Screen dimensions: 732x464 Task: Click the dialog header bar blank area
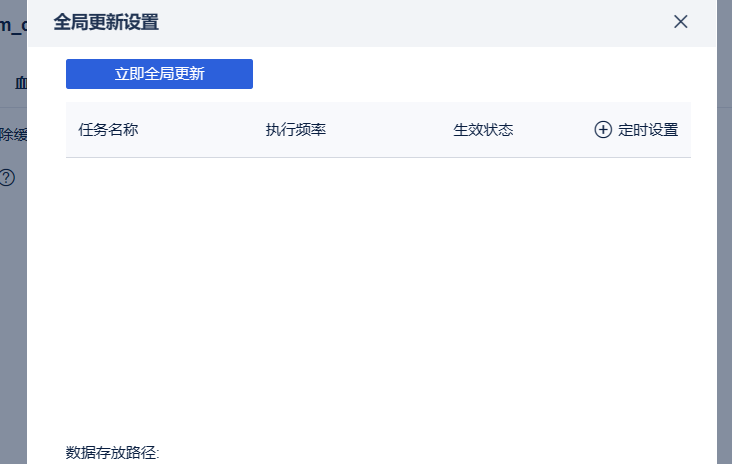coord(415,22)
